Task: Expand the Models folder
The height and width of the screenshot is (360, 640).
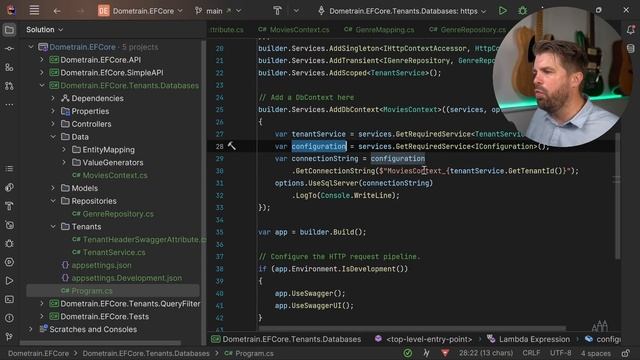Action: [53, 188]
